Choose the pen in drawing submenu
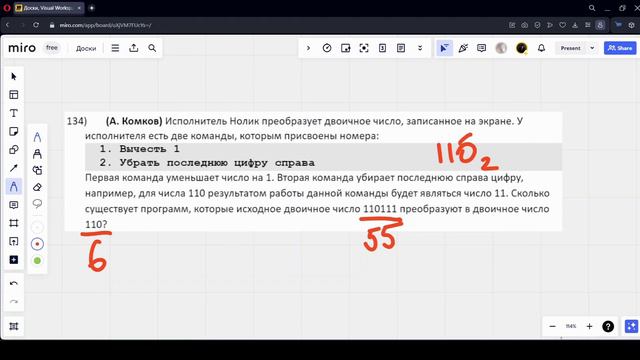The image size is (640, 360). 37,137
